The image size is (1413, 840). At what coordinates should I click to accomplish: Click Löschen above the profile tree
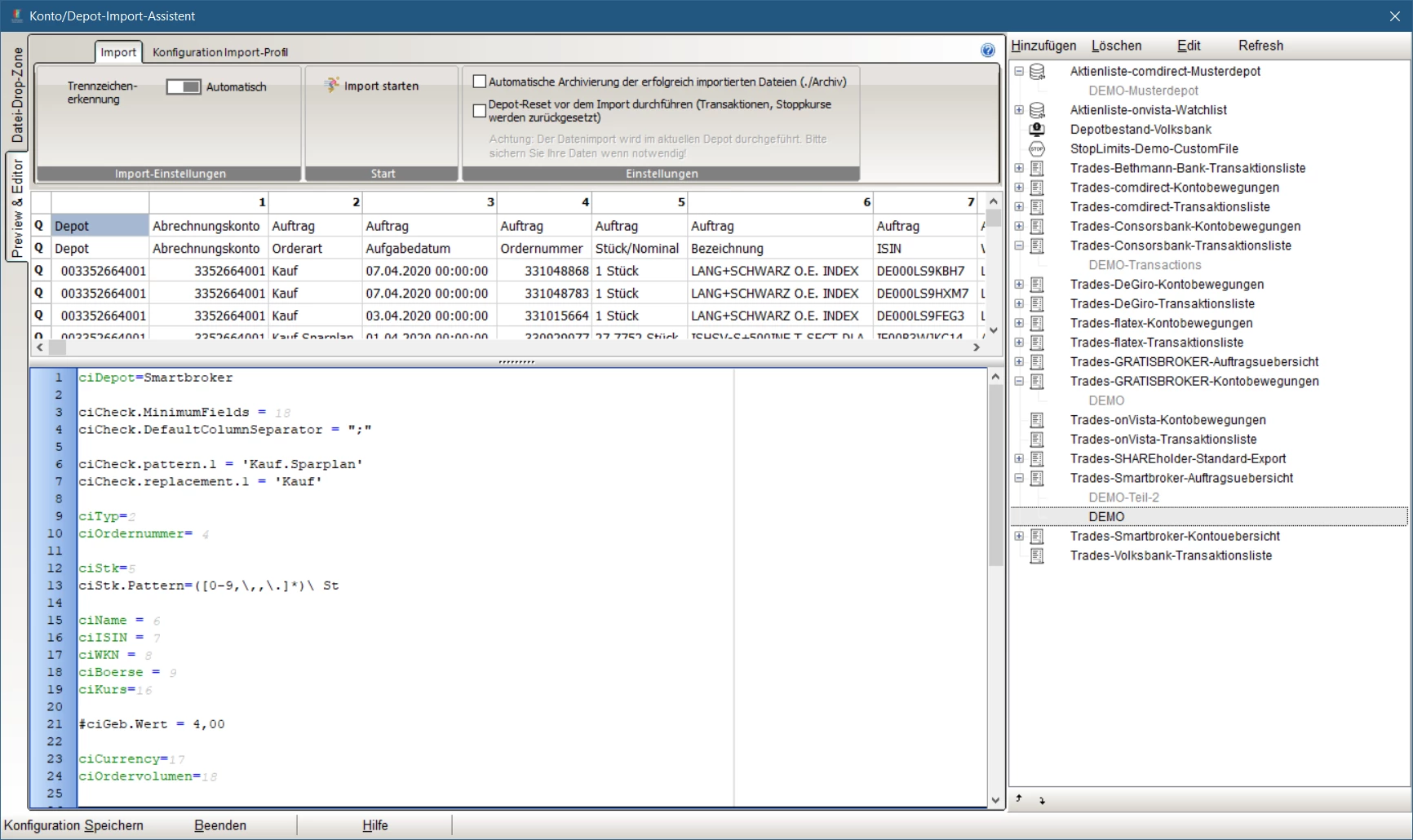(x=1116, y=46)
